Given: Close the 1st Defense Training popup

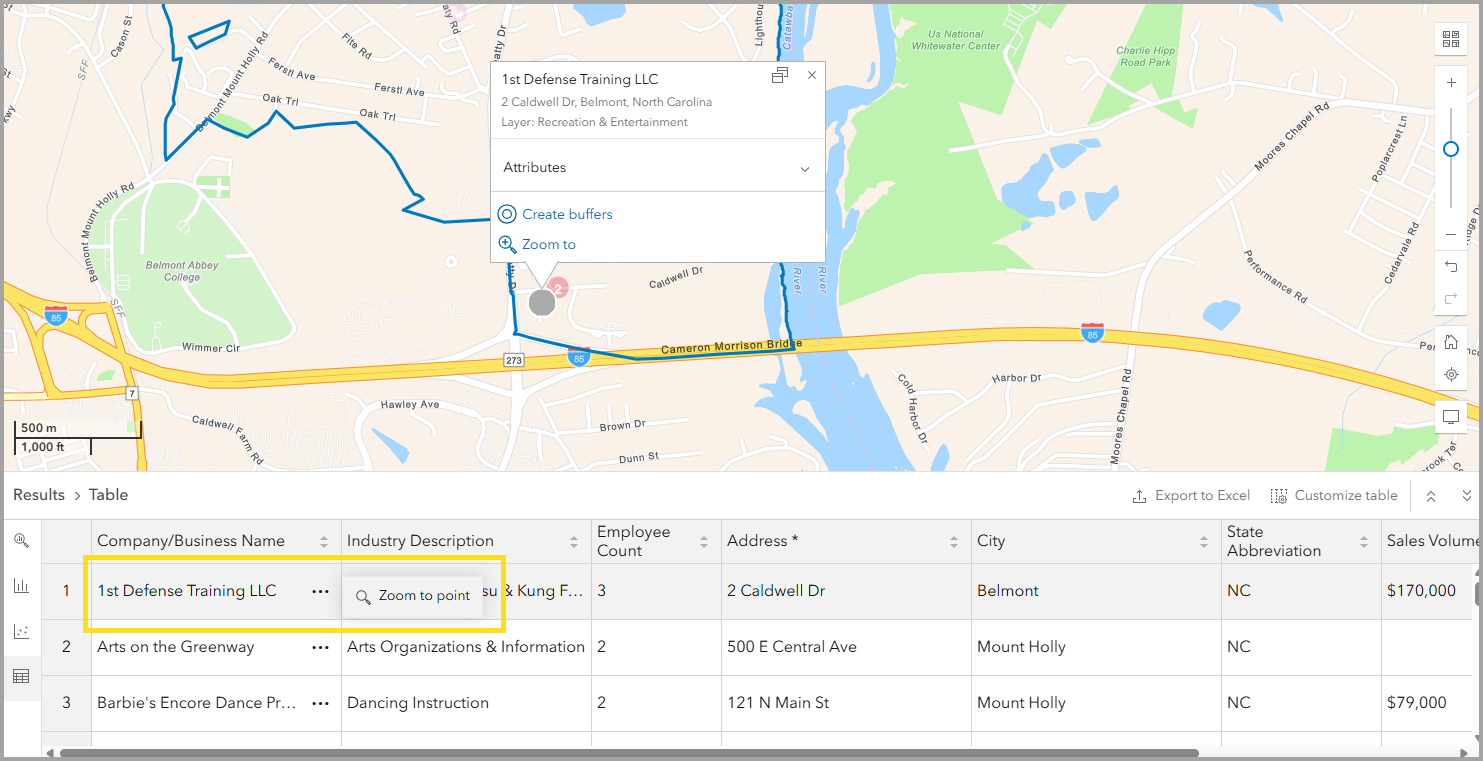Looking at the screenshot, I should point(812,75).
